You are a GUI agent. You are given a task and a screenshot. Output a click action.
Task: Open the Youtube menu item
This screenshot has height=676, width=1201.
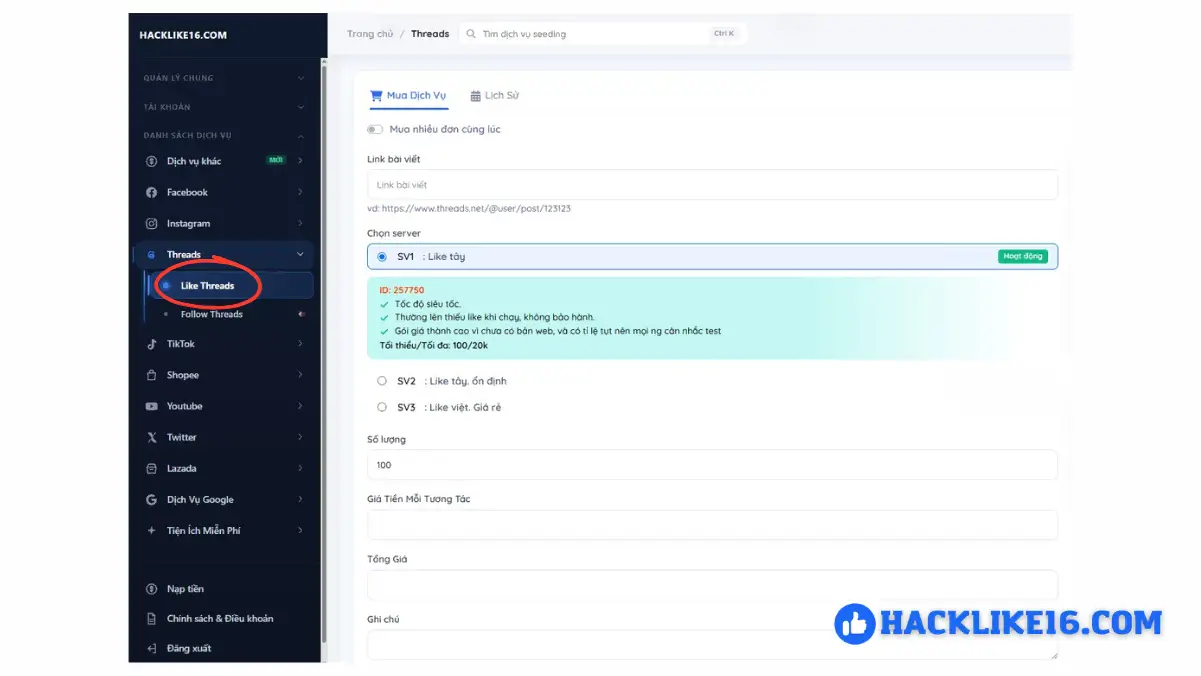[x=225, y=406]
